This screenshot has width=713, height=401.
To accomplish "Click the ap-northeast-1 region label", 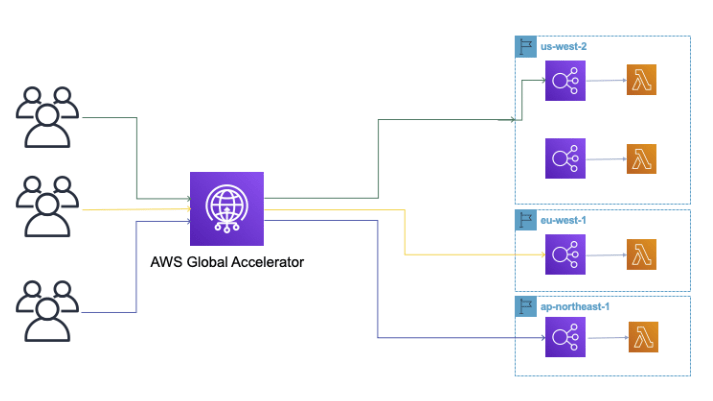I will tap(575, 306).
